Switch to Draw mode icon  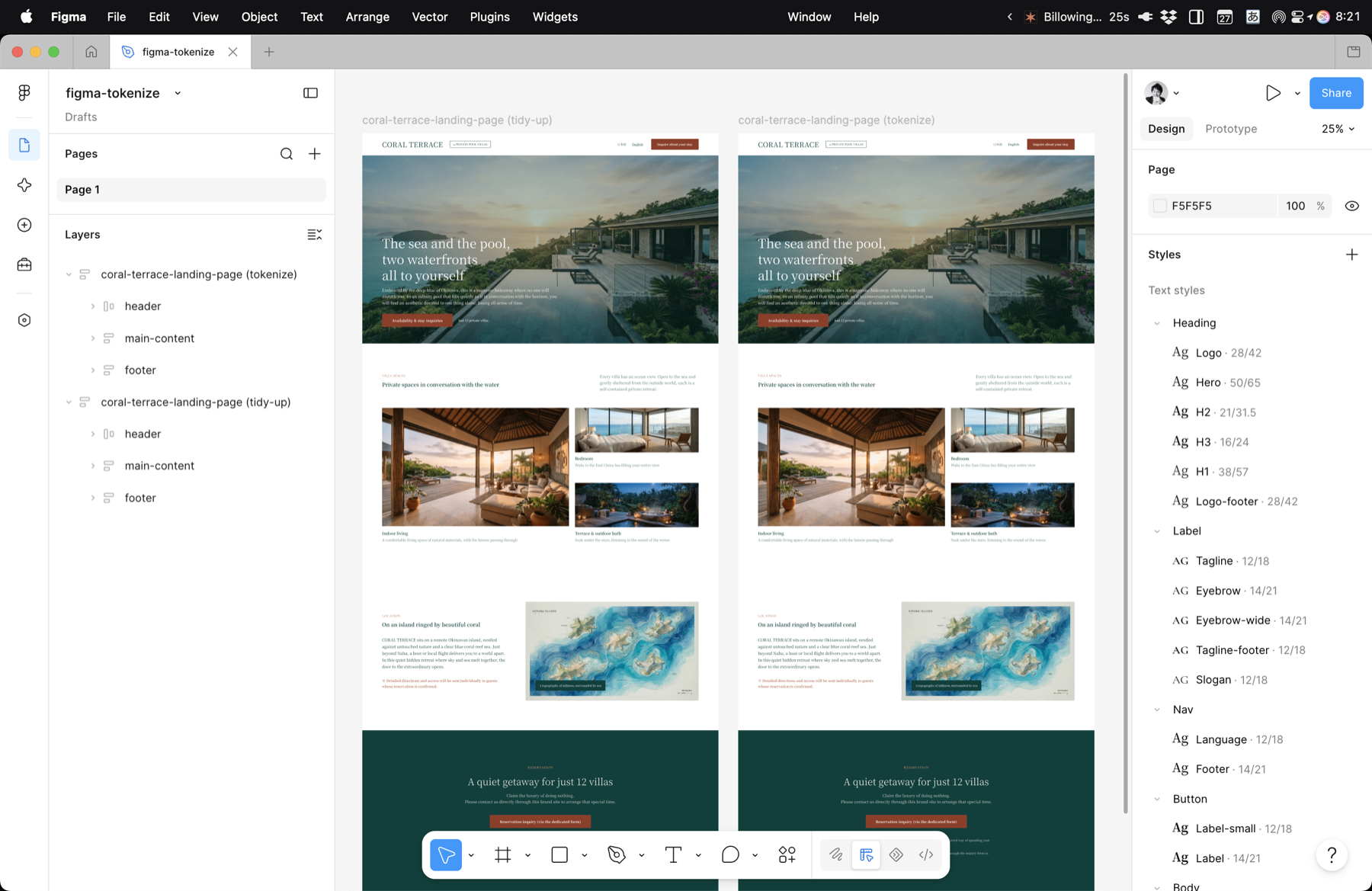pyautogui.click(x=836, y=855)
